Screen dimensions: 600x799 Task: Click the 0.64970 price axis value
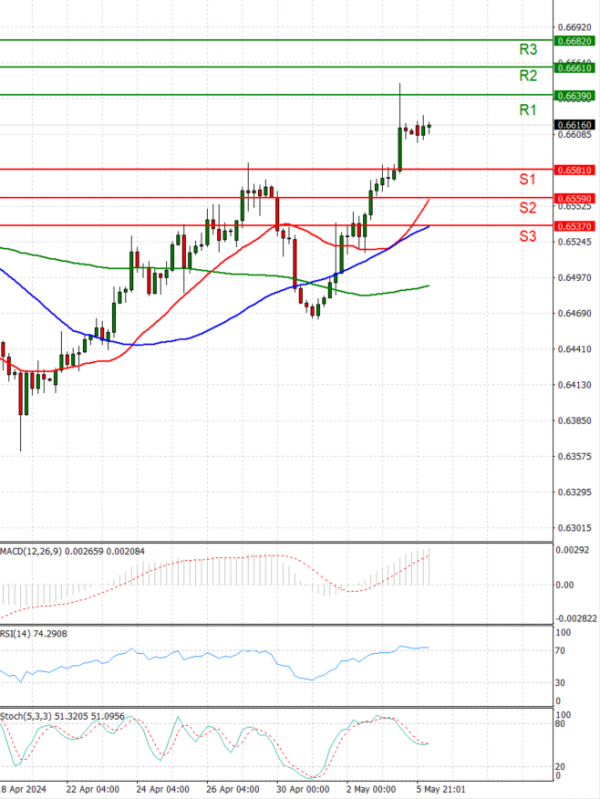point(575,278)
